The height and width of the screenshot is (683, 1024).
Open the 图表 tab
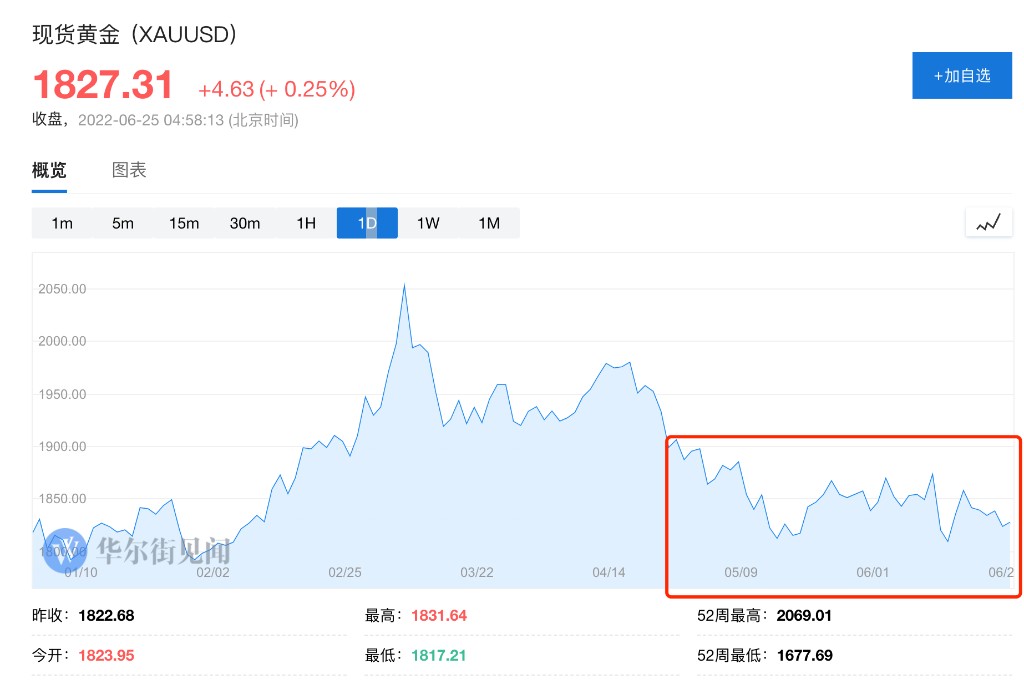[129, 170]
